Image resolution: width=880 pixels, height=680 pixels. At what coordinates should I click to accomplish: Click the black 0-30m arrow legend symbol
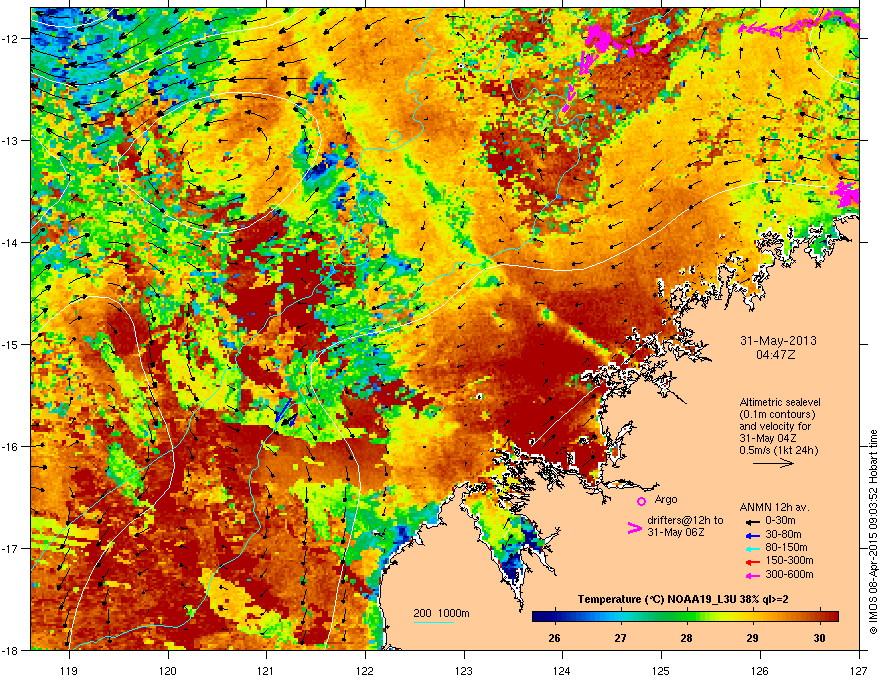click(752, 521)
